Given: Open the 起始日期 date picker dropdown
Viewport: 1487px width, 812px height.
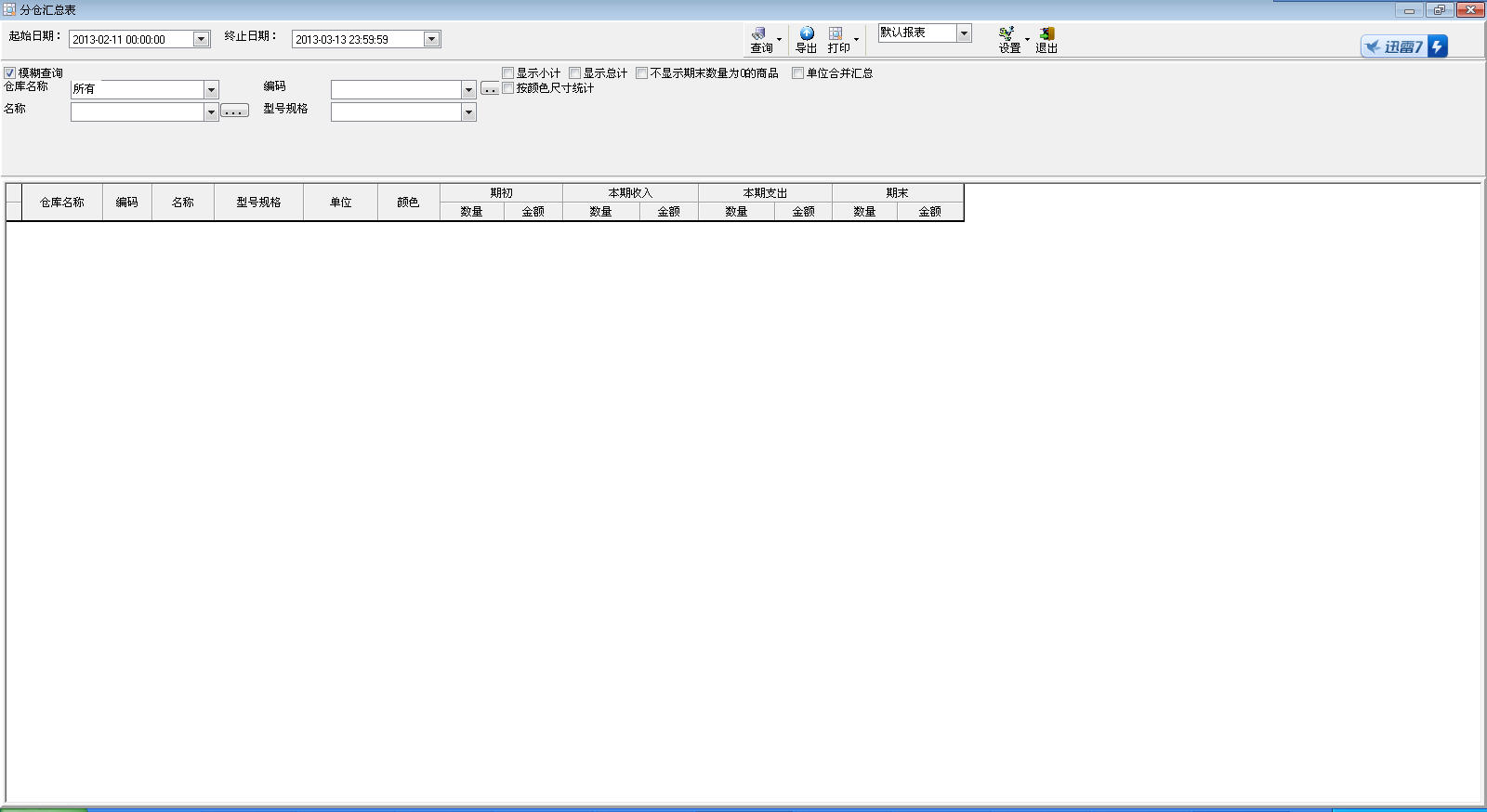Looking at the screenshot, I should 202,39.
